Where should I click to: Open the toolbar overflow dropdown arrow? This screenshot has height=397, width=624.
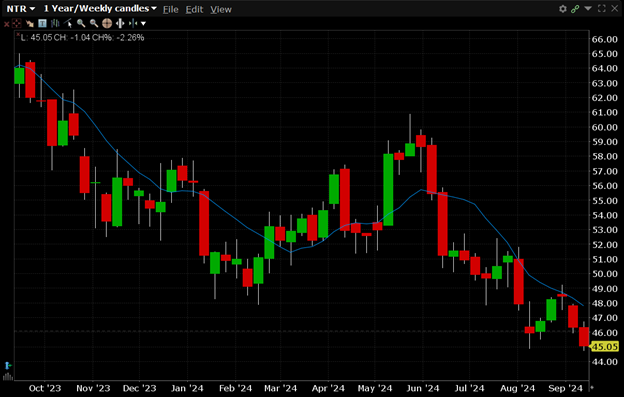143,23
